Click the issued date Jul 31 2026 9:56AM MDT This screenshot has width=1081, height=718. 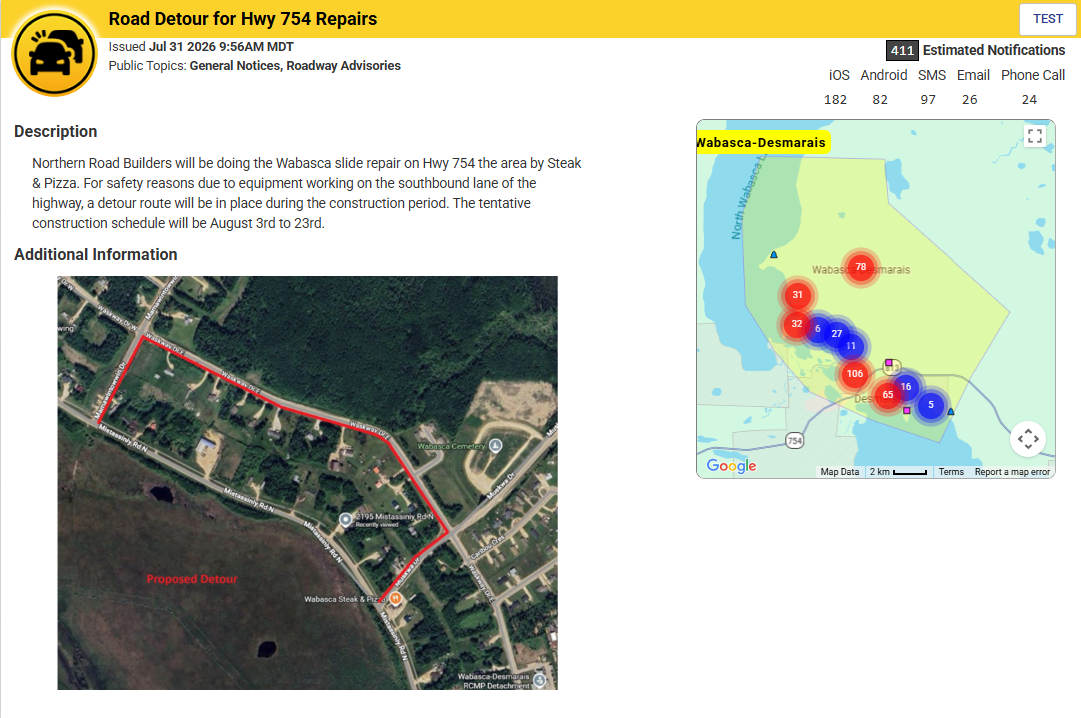click(x=221, y=47)
